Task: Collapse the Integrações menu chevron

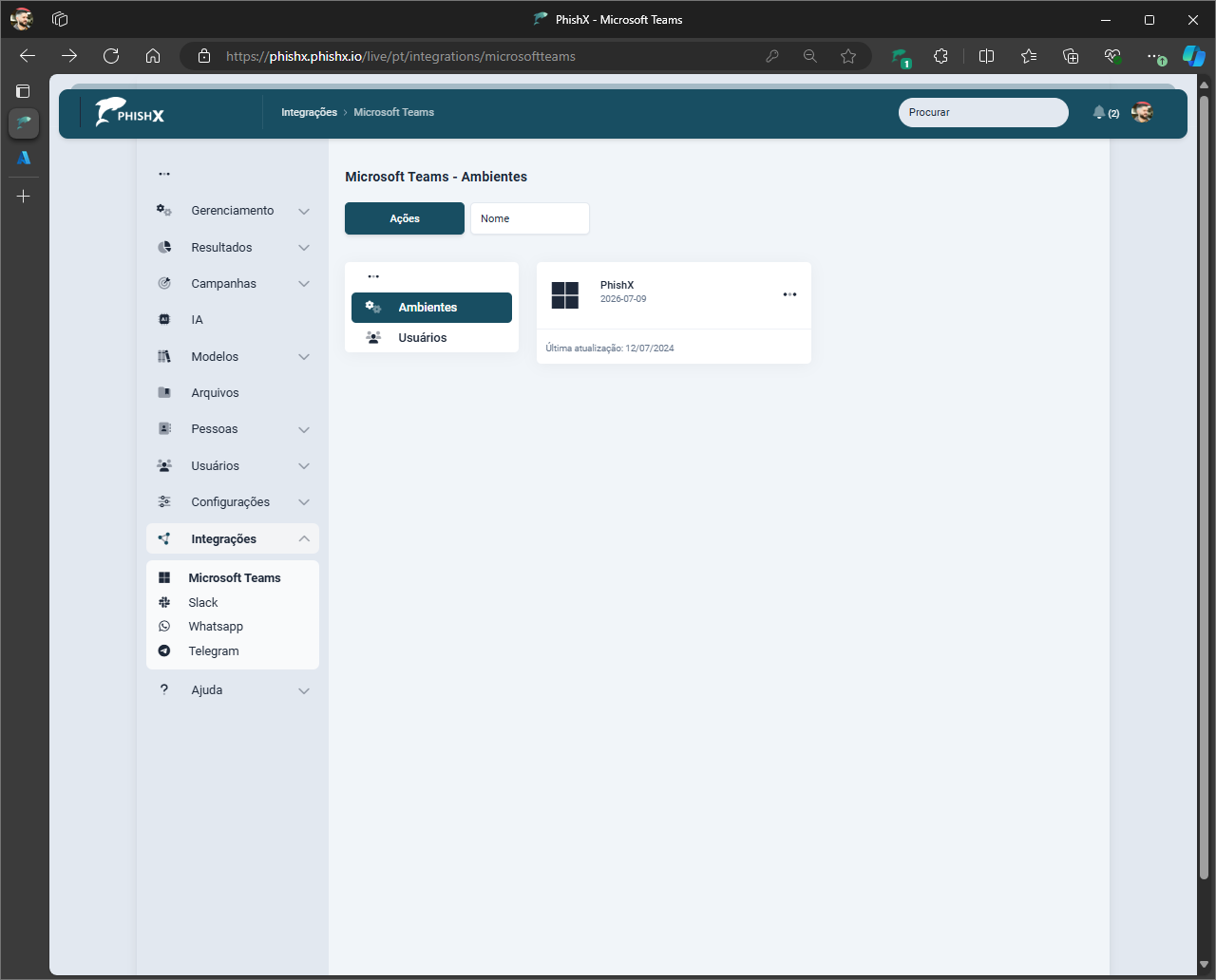Action: pyautogui.click(x=304, y=538)
